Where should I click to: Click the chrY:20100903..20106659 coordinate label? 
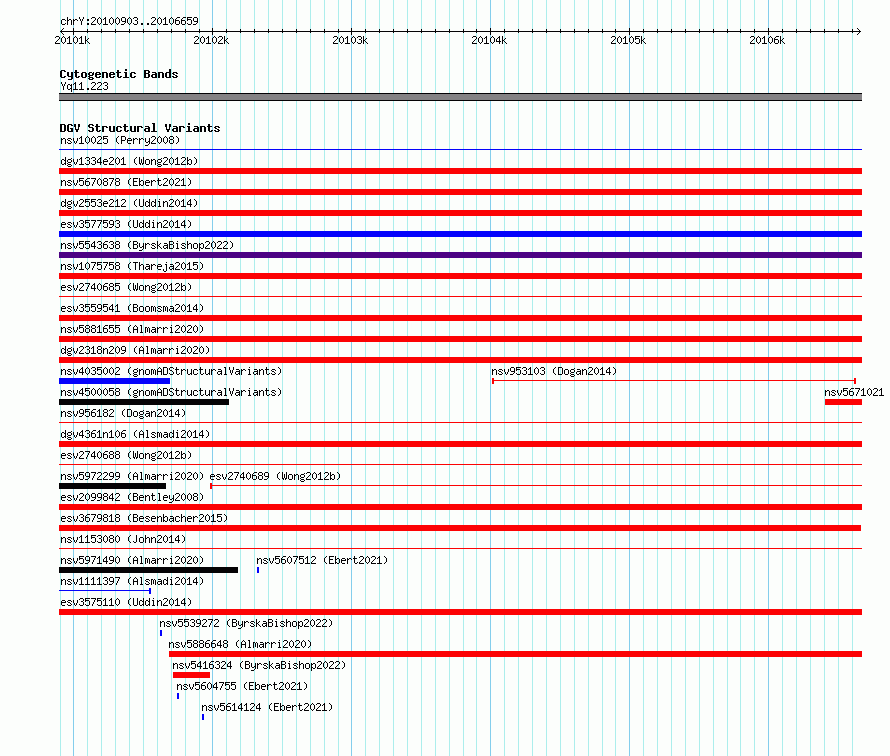[129, 21]
